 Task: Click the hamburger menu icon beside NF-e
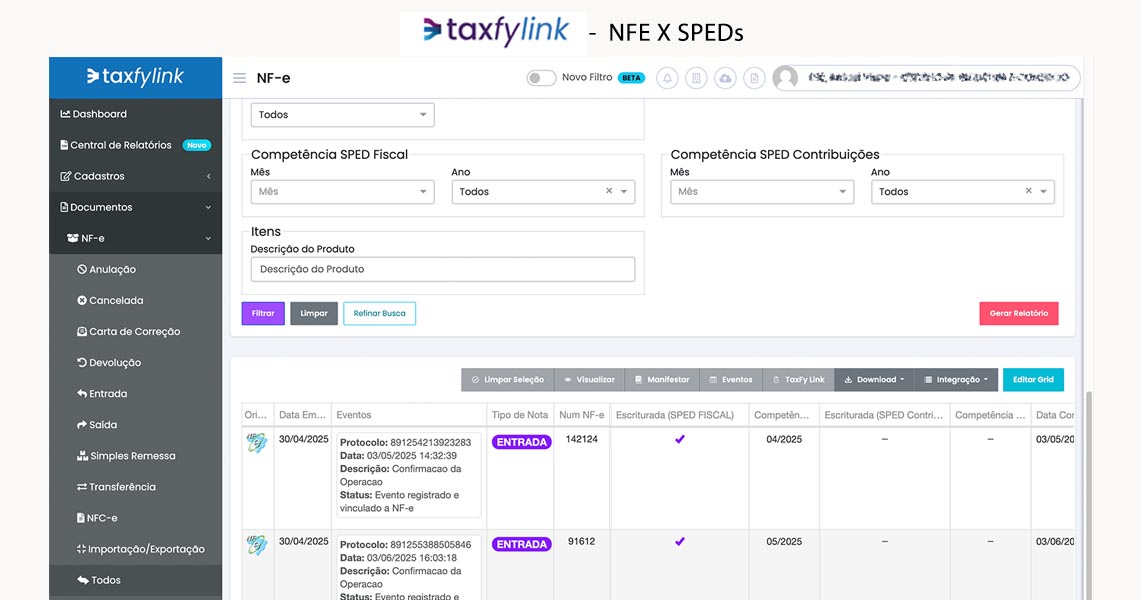[x=239, y=78]
